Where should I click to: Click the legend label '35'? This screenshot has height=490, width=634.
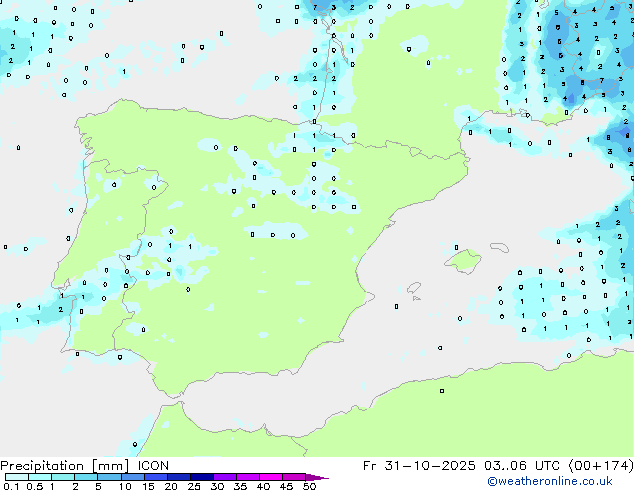point(240,486)
